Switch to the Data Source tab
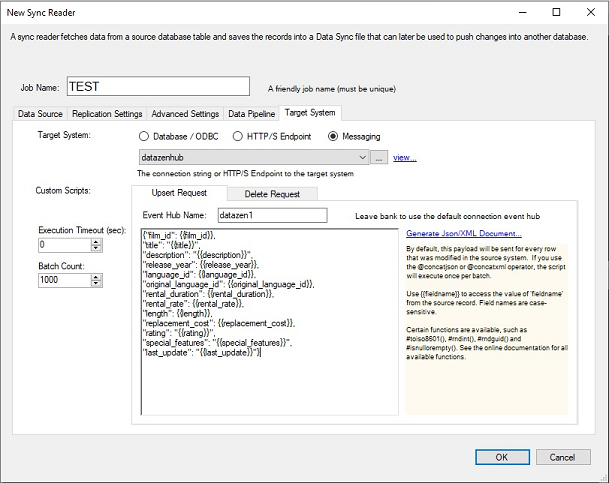 [40, 114]
